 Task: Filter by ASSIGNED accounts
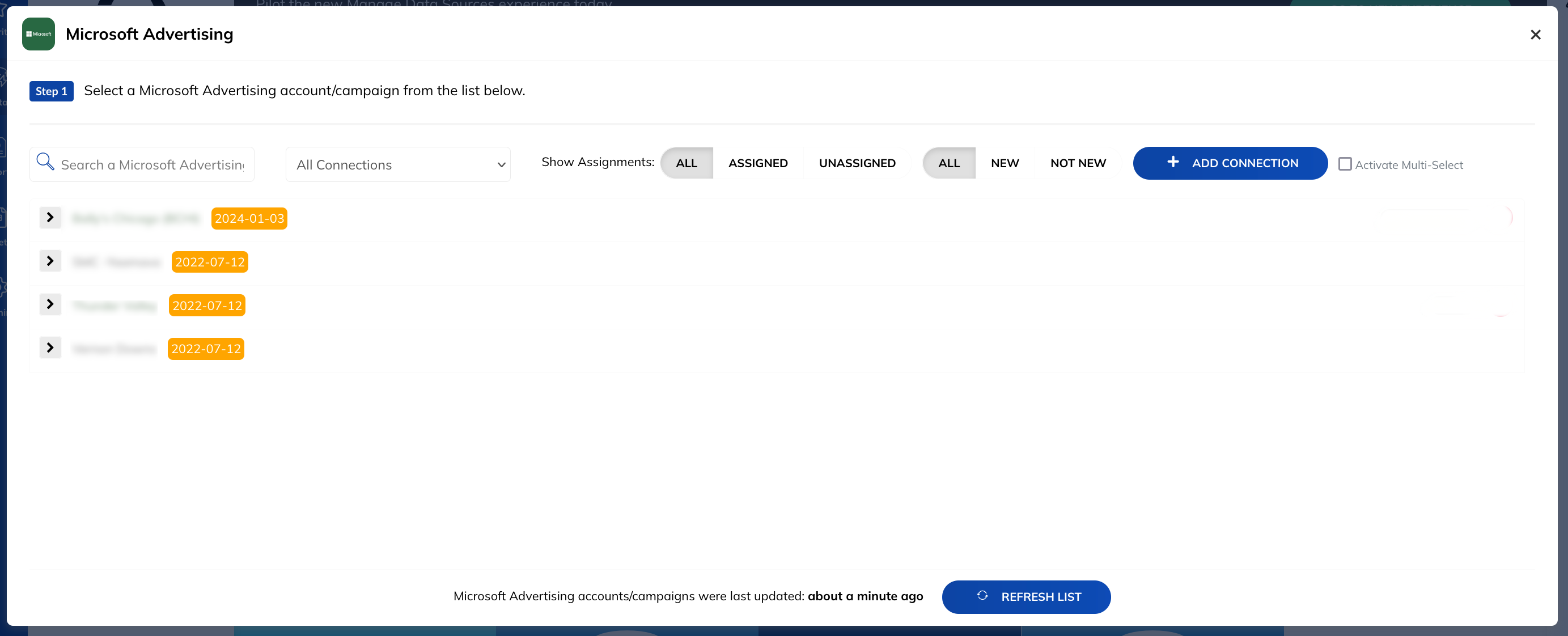coord(757,163)
